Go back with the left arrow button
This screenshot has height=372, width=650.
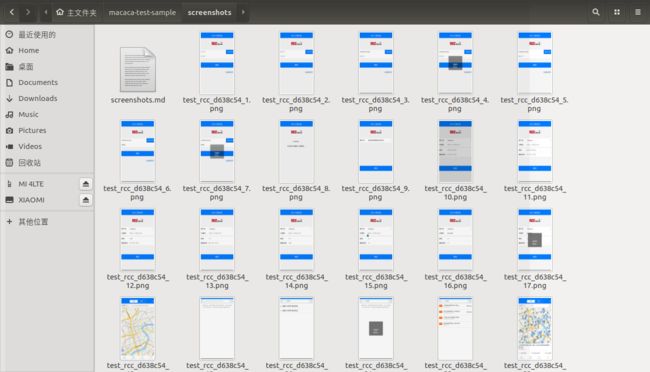[x=12, y=12]
